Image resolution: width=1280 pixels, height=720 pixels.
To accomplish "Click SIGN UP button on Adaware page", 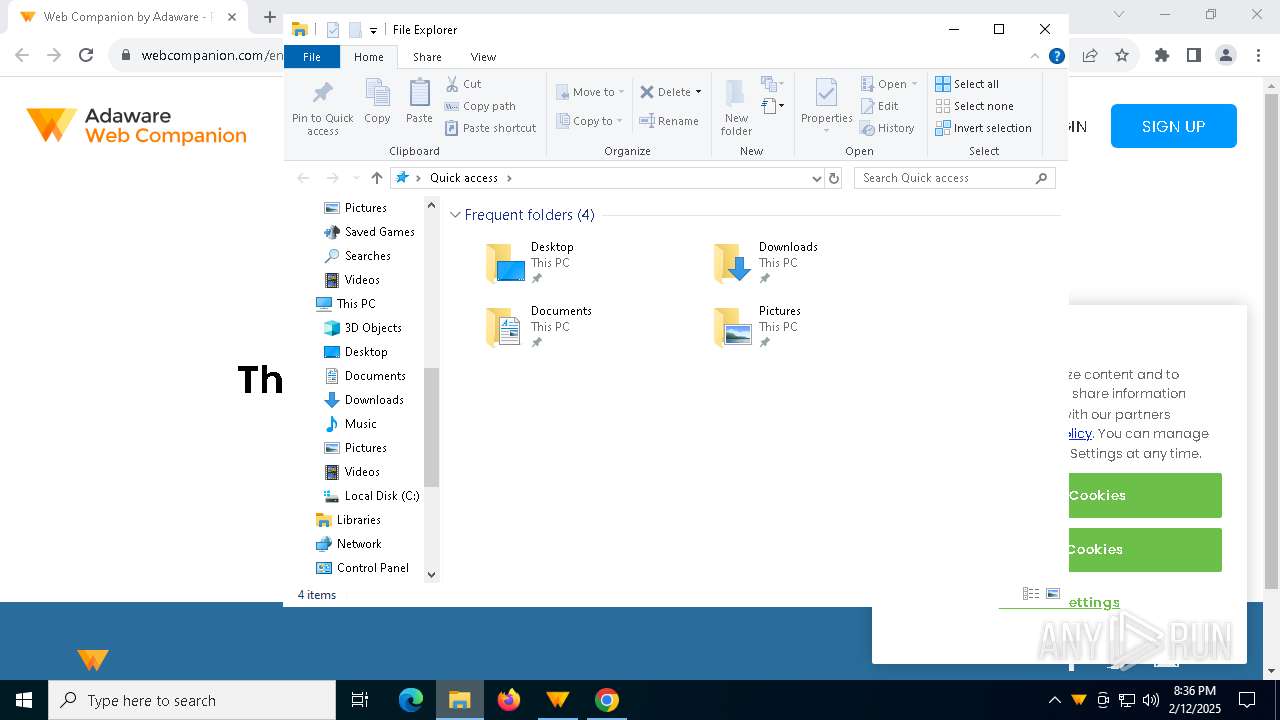I will [x=1173, y=126].
